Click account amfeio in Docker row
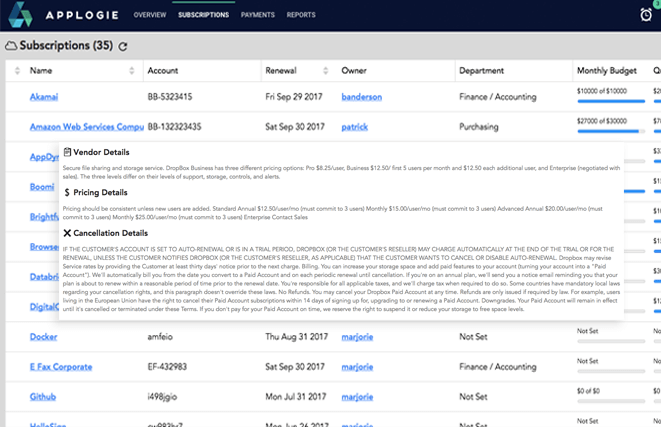 click(160, 337)
